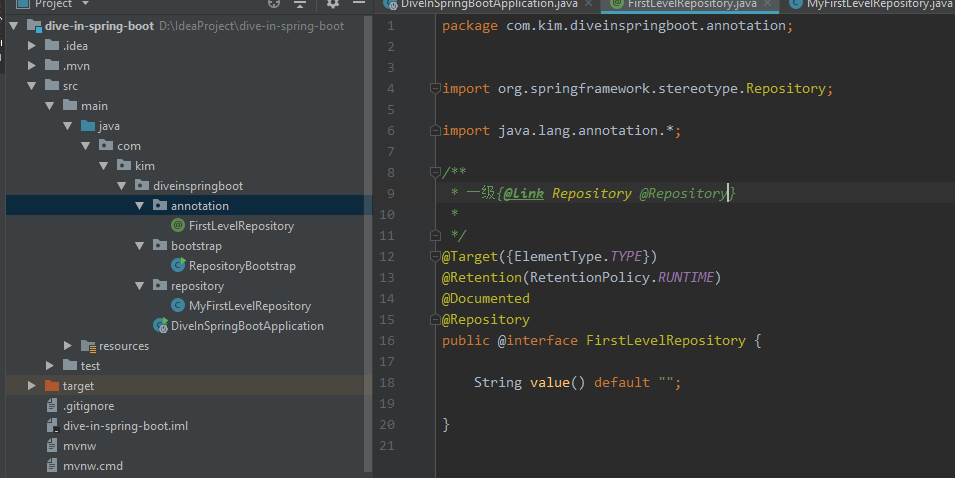Fold the annotations block at line 12
Viewport: 955px width, 478px height.
(434, 256)
